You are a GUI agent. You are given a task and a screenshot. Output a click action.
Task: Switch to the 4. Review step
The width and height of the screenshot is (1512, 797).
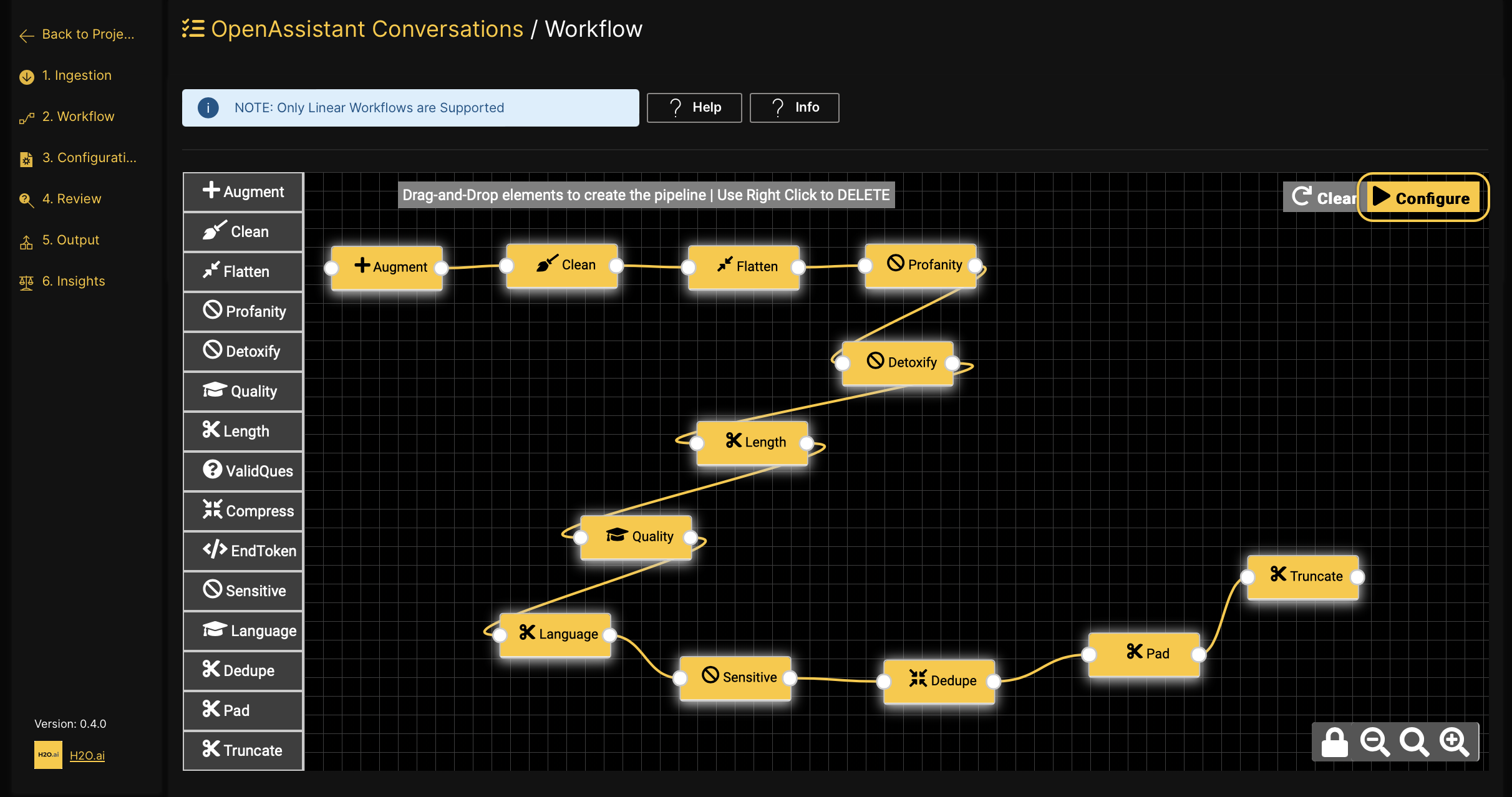[72, 198]
